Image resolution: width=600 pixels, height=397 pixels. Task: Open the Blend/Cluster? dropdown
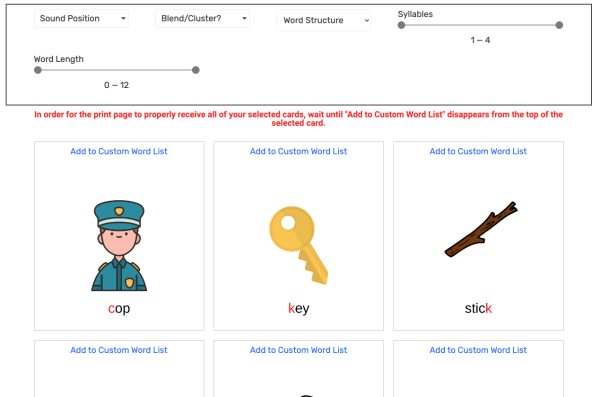(x=202, y=18)
